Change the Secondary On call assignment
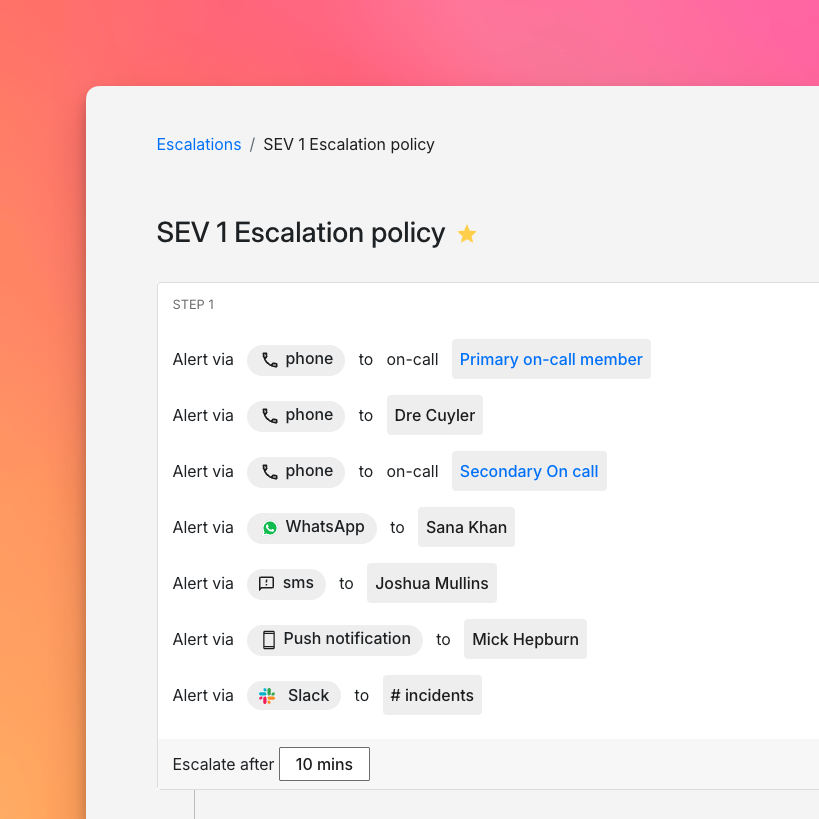This screenshot has height=819, width=819. tap(529, 471)
